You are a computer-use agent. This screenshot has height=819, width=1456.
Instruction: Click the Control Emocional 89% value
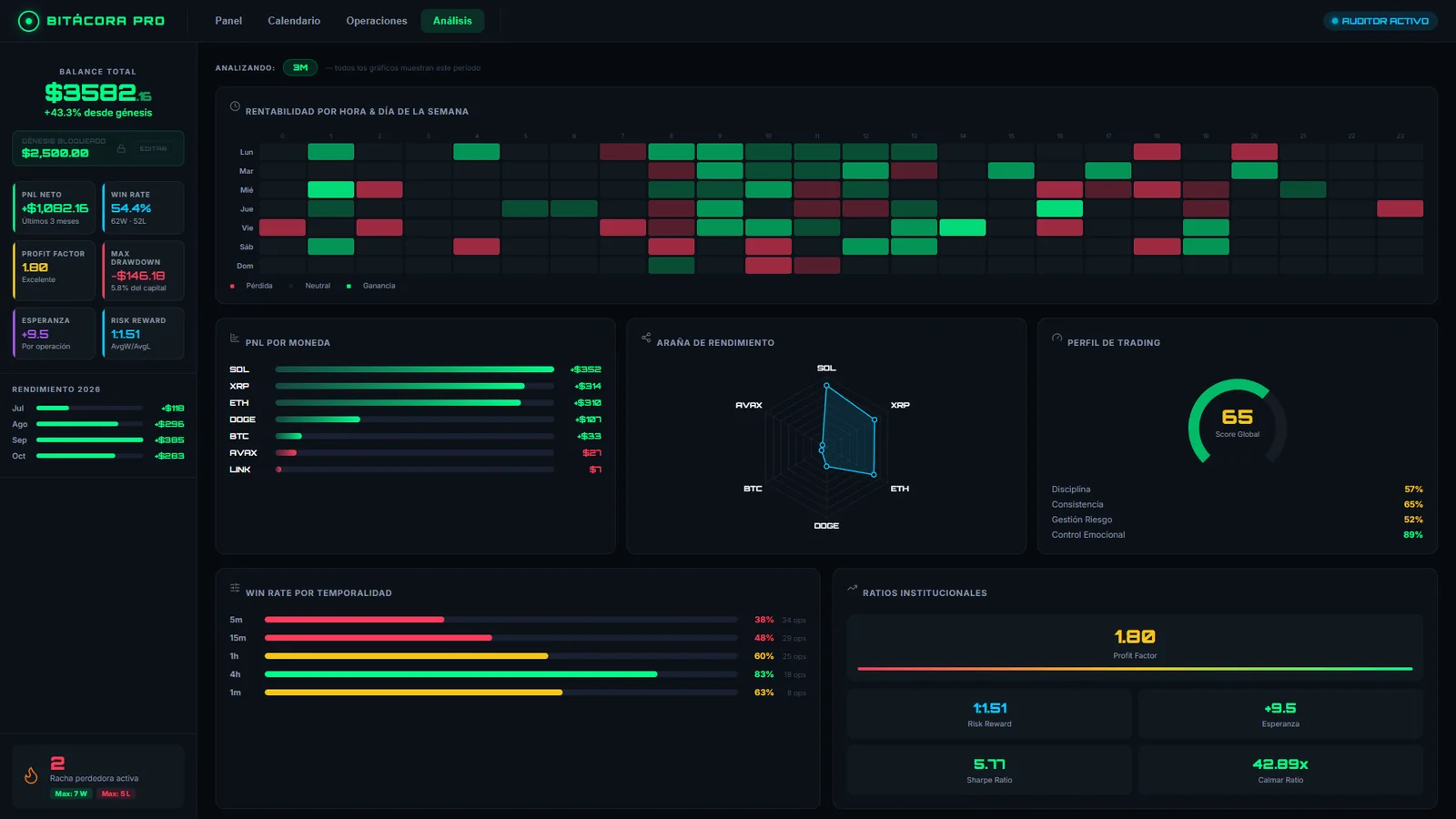click(x=1412, y=535)
